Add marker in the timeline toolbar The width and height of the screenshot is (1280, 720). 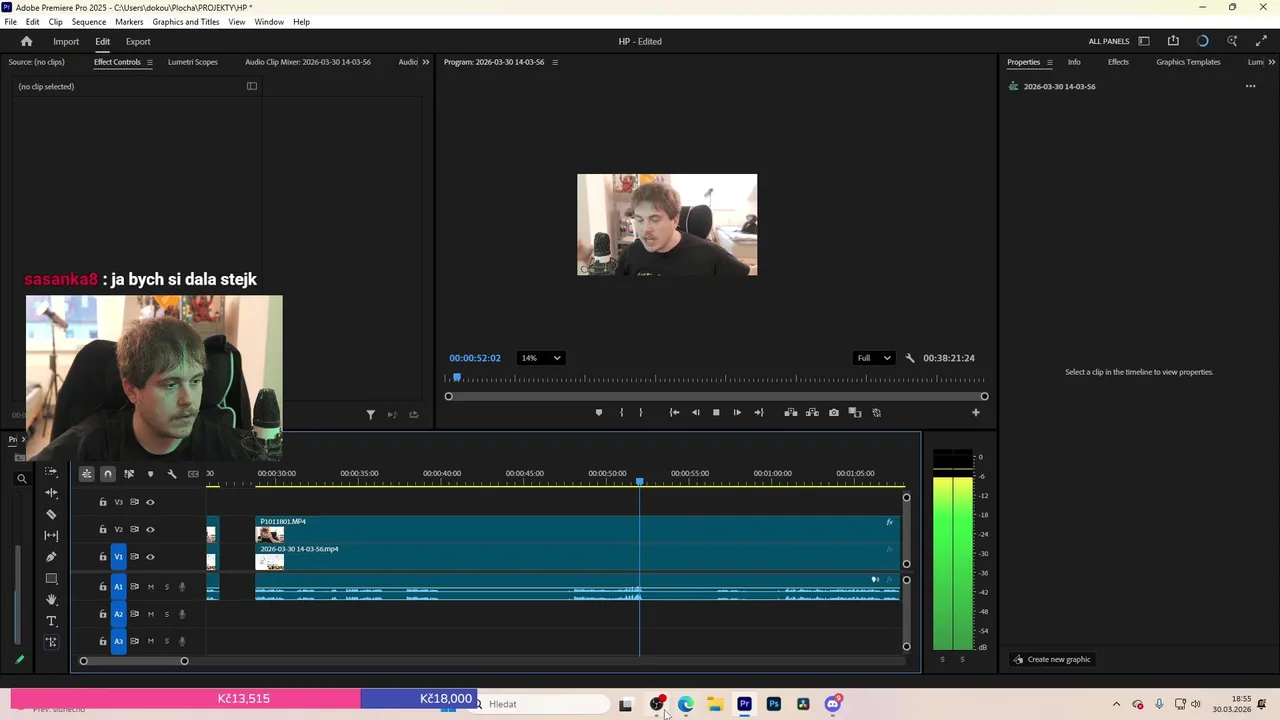pos(150,474)
